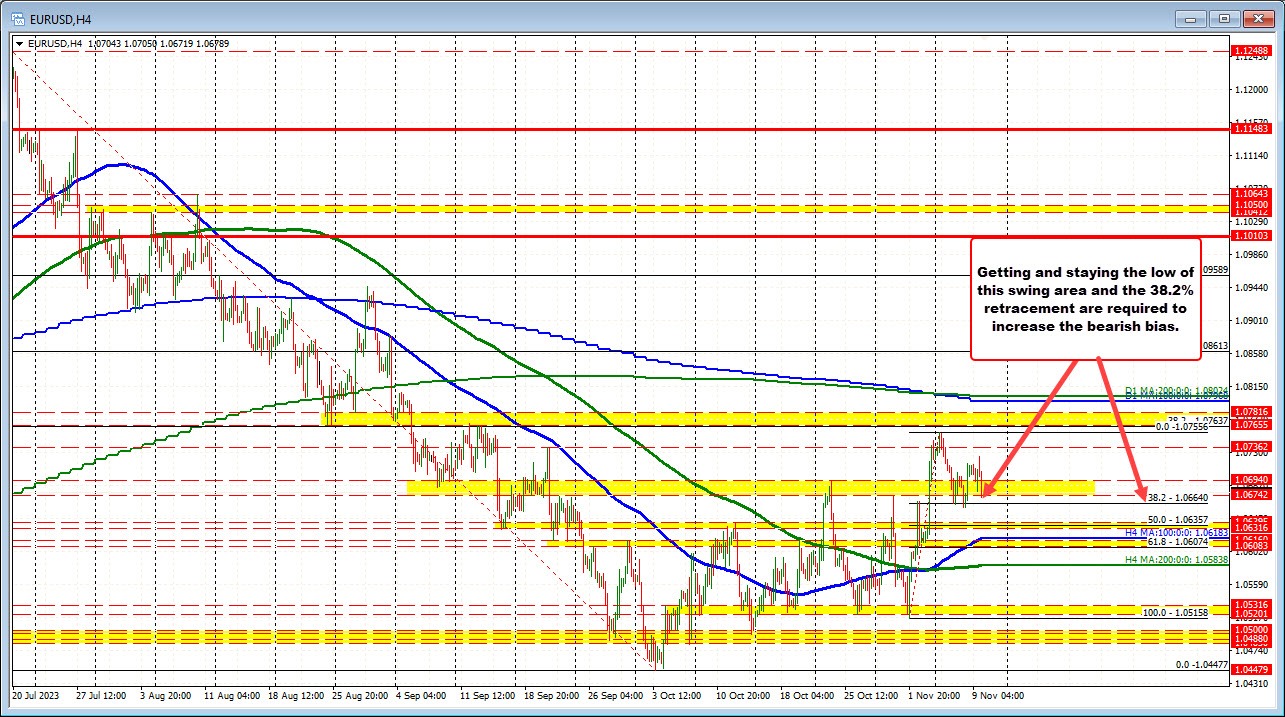1285x717 pixels.
Task: Expand the black quote arrow beside EURUSD,H4
Action: point(20,43)
